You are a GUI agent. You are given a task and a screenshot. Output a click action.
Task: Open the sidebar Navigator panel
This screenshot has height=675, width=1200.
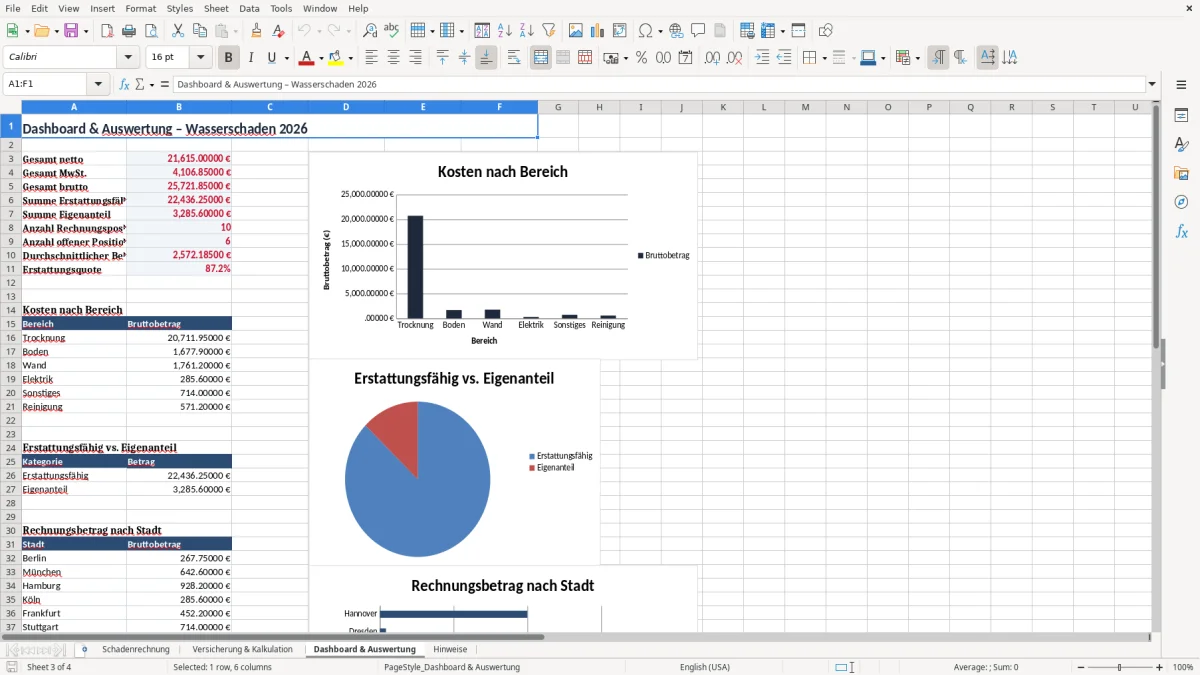coord(1181,202)
